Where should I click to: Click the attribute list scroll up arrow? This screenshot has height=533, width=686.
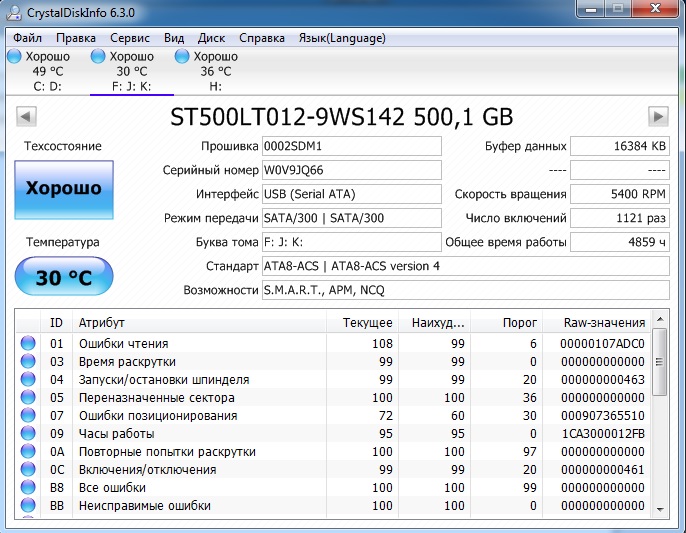tap(660, 319)
